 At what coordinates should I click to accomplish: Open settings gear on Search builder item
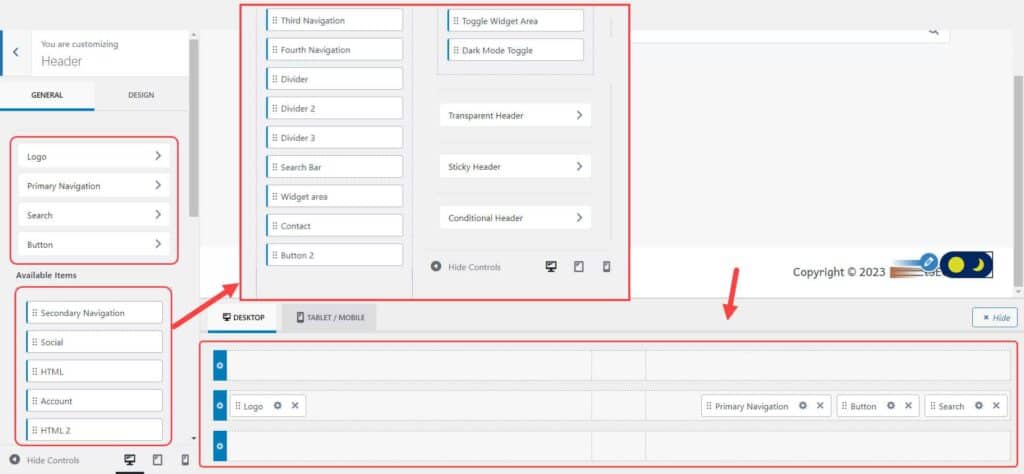point(979,405)
